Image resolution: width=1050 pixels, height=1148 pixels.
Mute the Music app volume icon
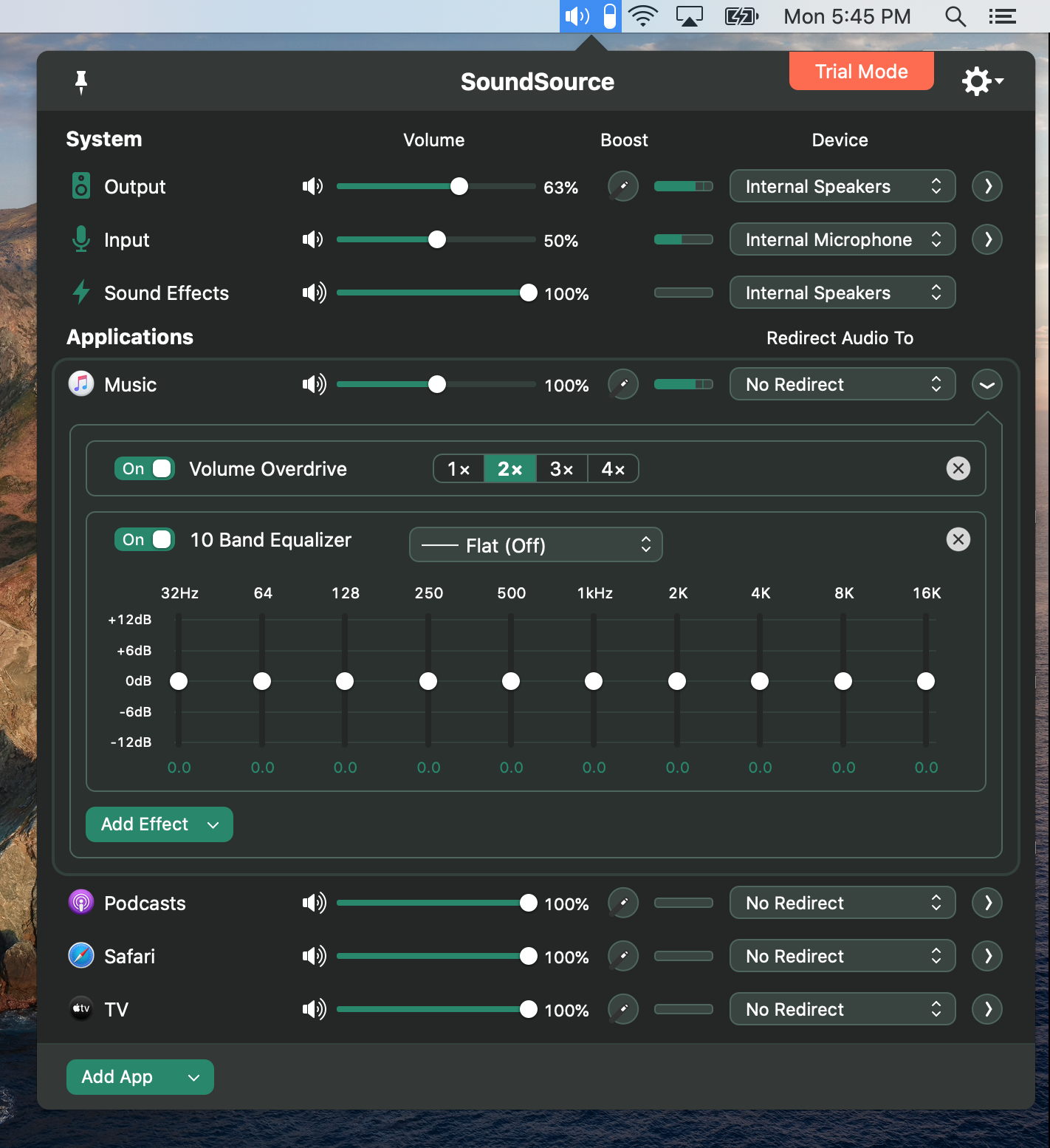click(x=314, y=384)
